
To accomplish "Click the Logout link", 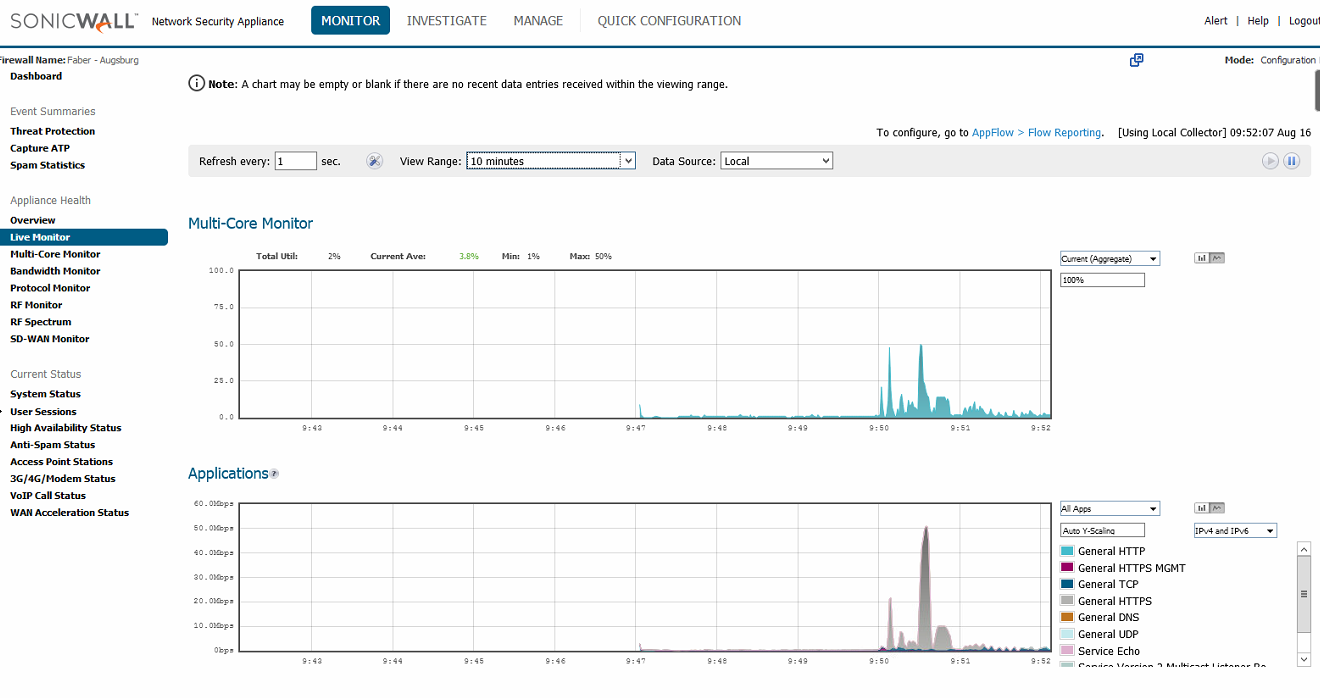I will coord(1304,21).
